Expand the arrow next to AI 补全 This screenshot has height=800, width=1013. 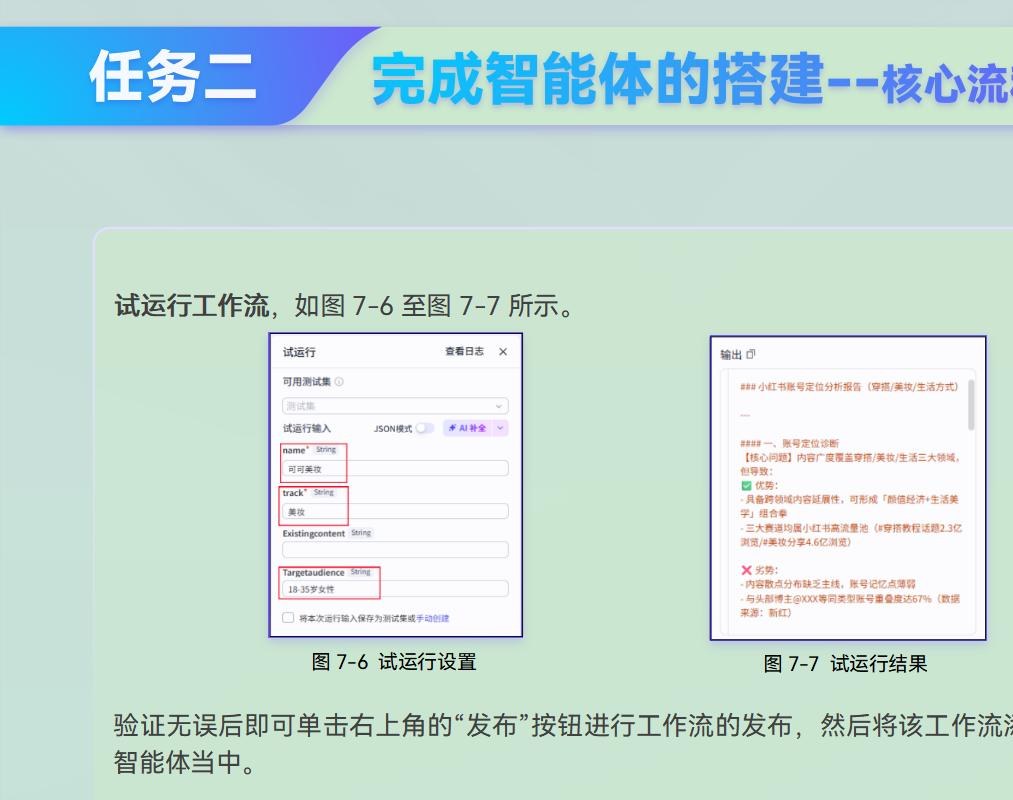click(500, 428)
